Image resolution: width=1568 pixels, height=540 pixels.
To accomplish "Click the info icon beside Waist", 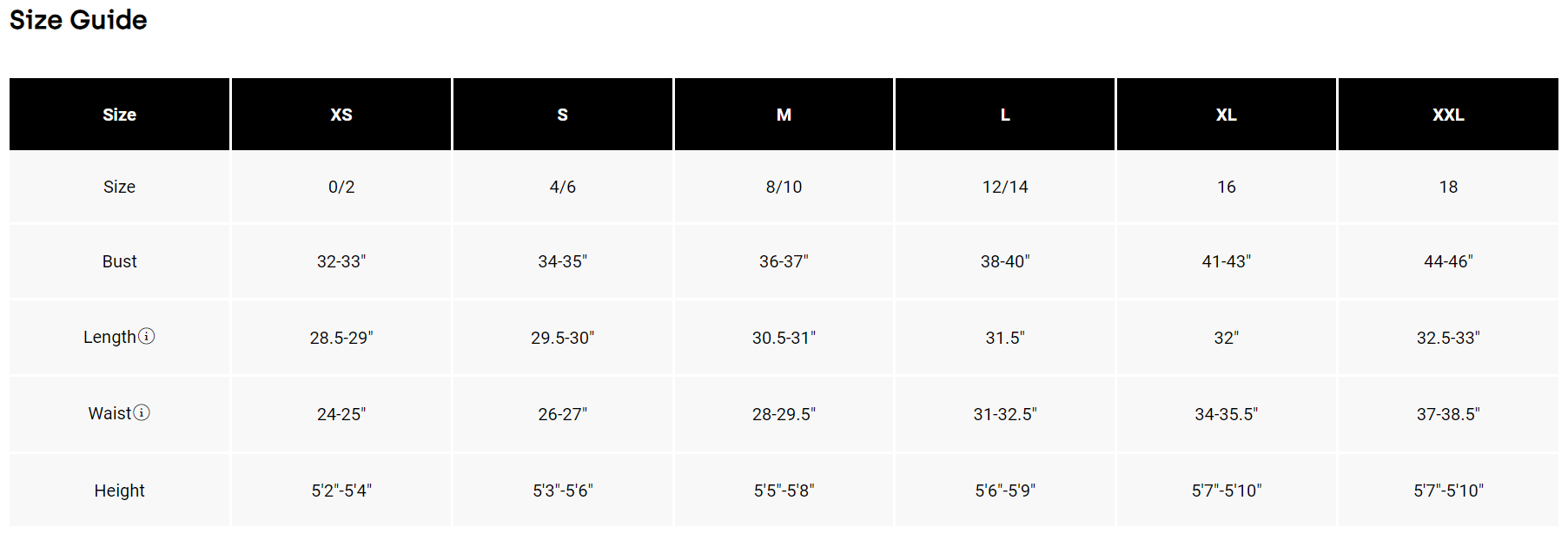I will point(142,412).
